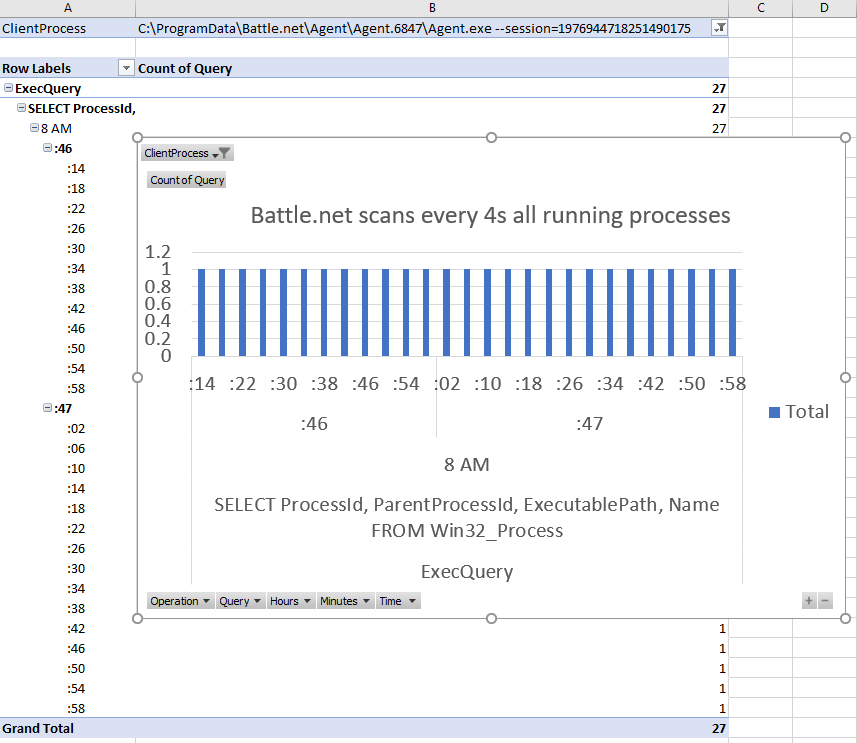Select column C header
Image resolution: width=857 pixels, height=743 pixels.
click(x=760, y=8)
